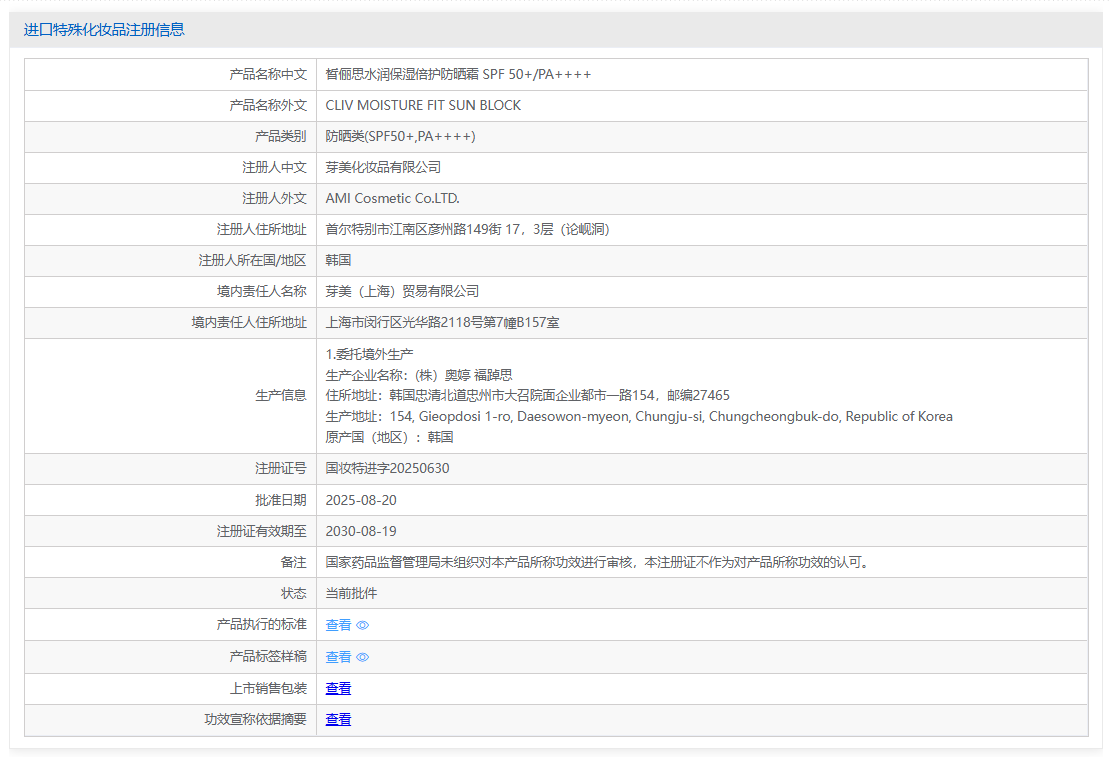Image resolution: width=1112 pixels, height=757 pixels.
Task: Click the CLIV MOISTURE FIT SUN BLOCK value
Action: (x=423, y=106)
